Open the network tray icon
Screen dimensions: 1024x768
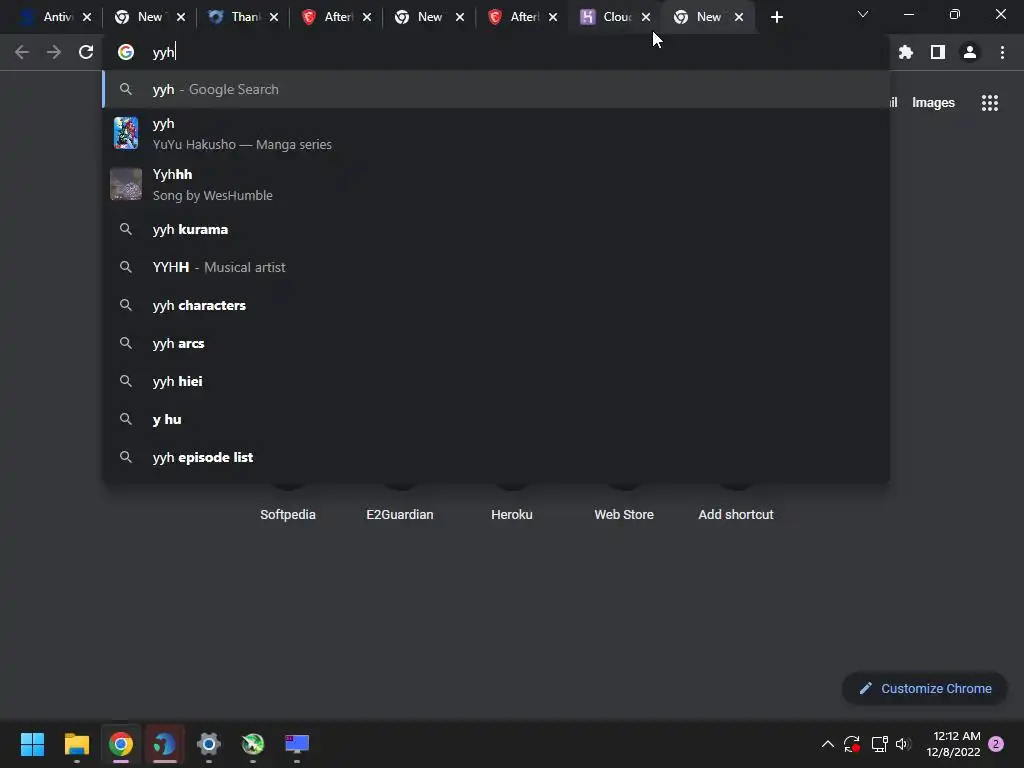coord(879,744)
